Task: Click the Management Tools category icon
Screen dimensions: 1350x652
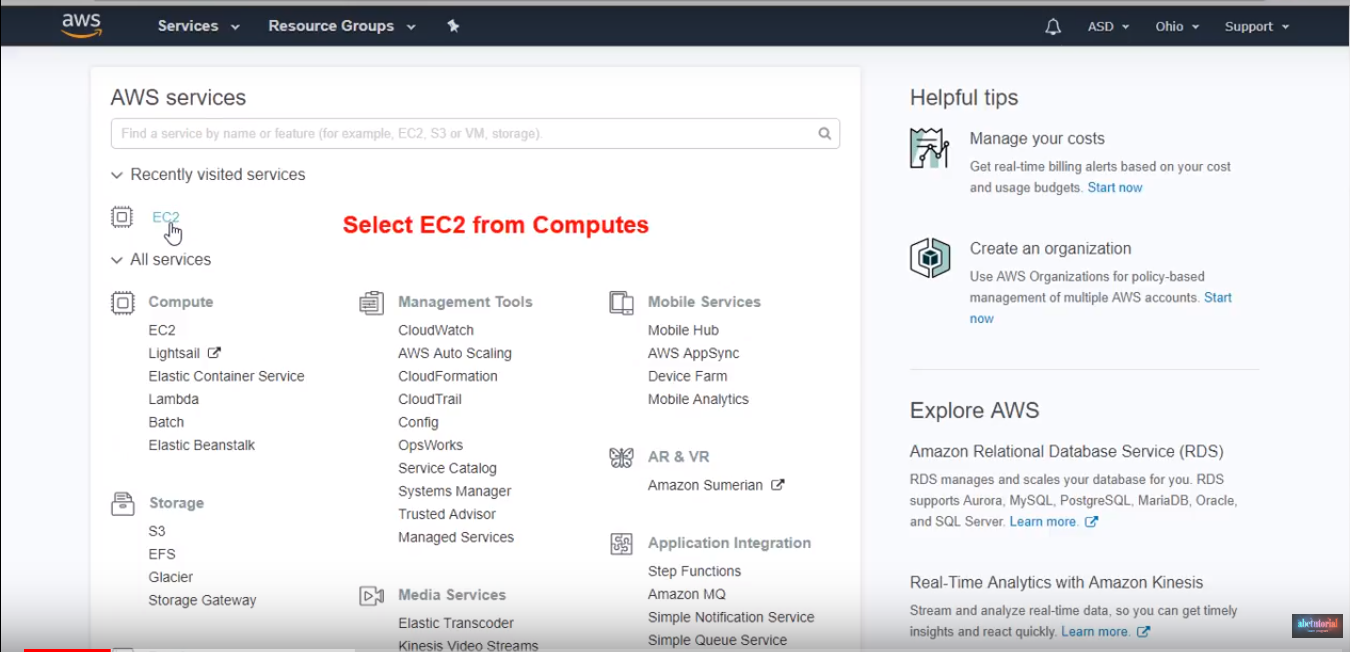Action: point(372,303)
